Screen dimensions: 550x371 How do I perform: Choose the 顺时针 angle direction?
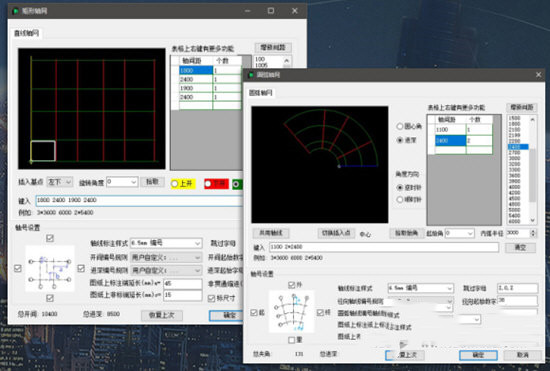click(400, 200)
